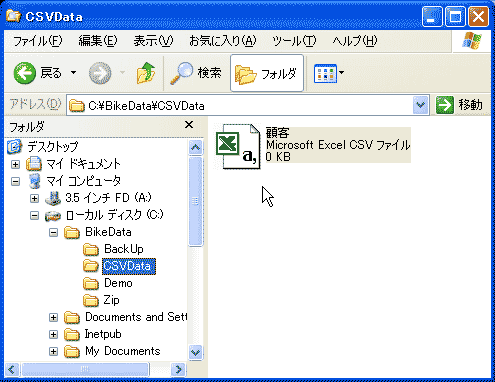
Task: Select the BackUp folder in tree
Action: (x=124, y=249)
